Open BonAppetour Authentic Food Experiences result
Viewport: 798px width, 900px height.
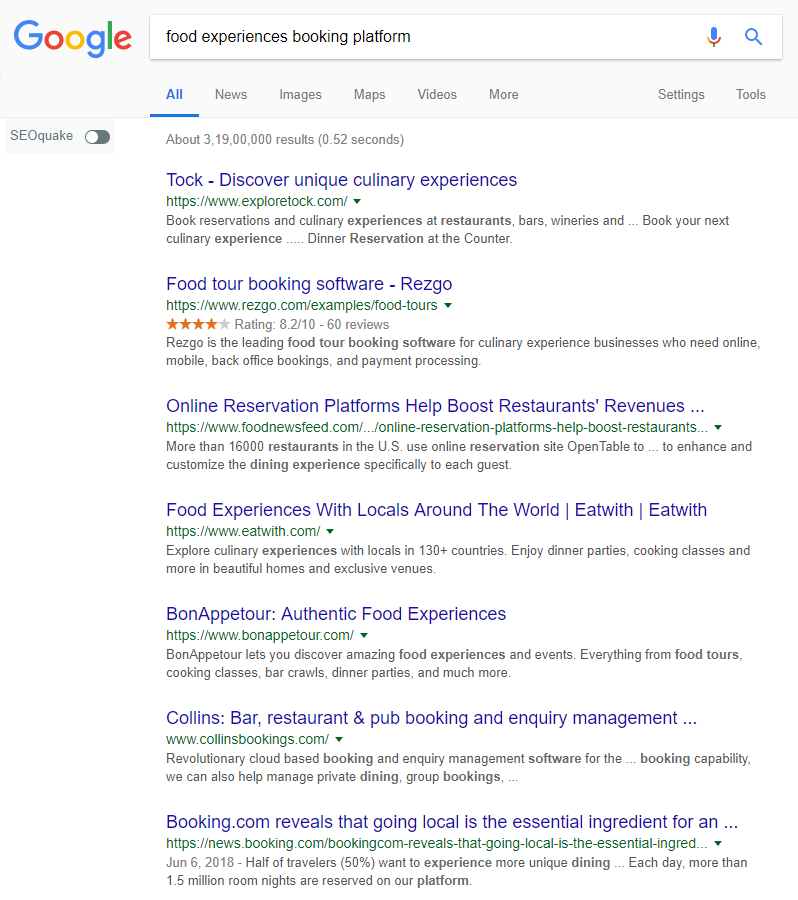click(336, 614)
